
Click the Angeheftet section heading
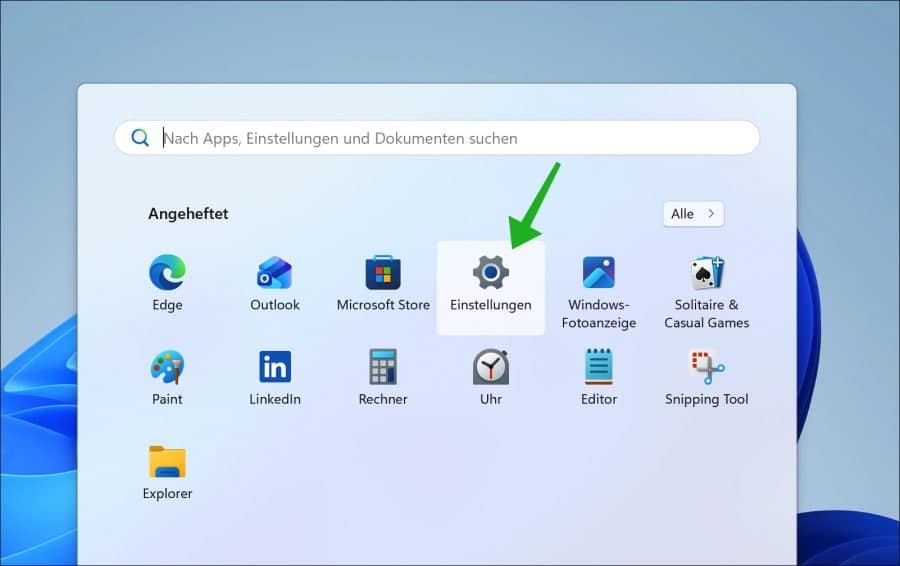[188, 214]
